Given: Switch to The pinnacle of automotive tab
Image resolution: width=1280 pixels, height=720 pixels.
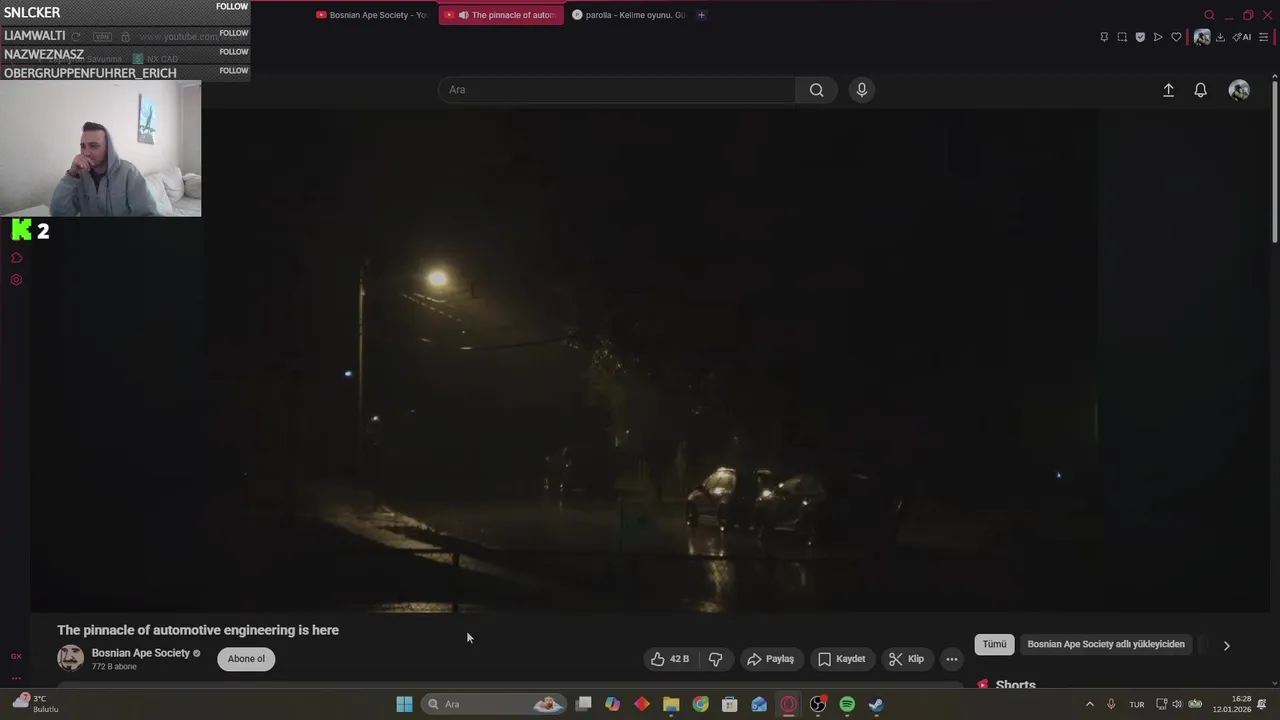Looking at the screenshot, I should (501, 15).
